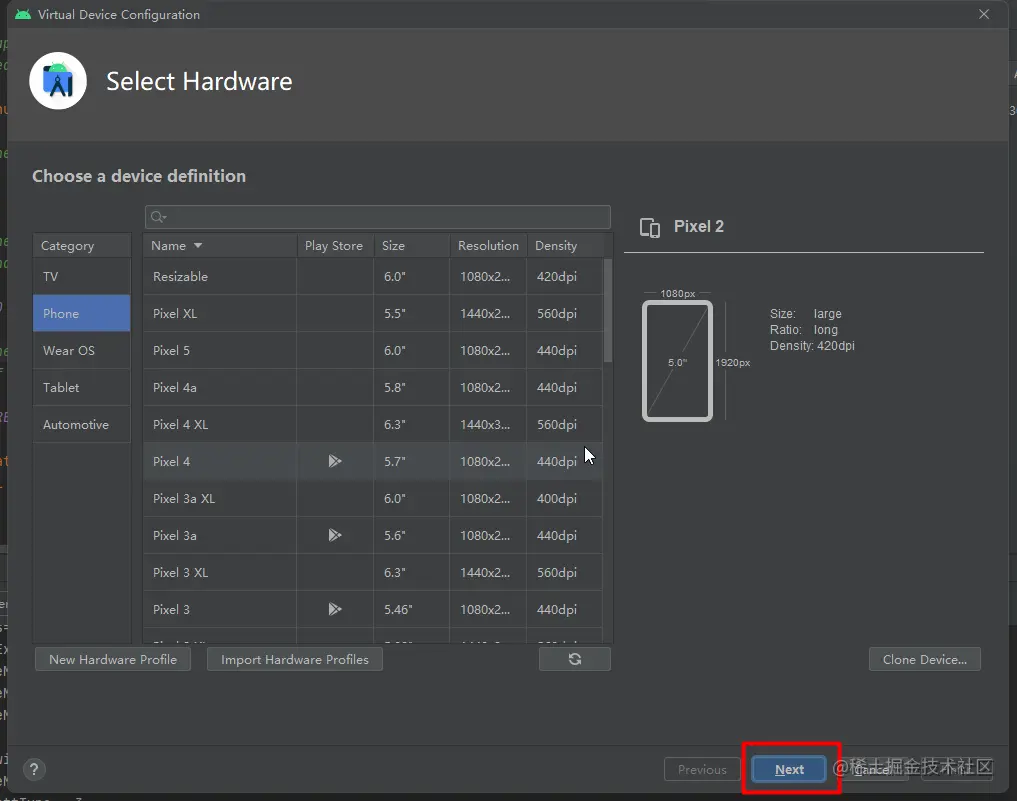Click the Play Store icon for Pixel 3a

coord(335,535)
